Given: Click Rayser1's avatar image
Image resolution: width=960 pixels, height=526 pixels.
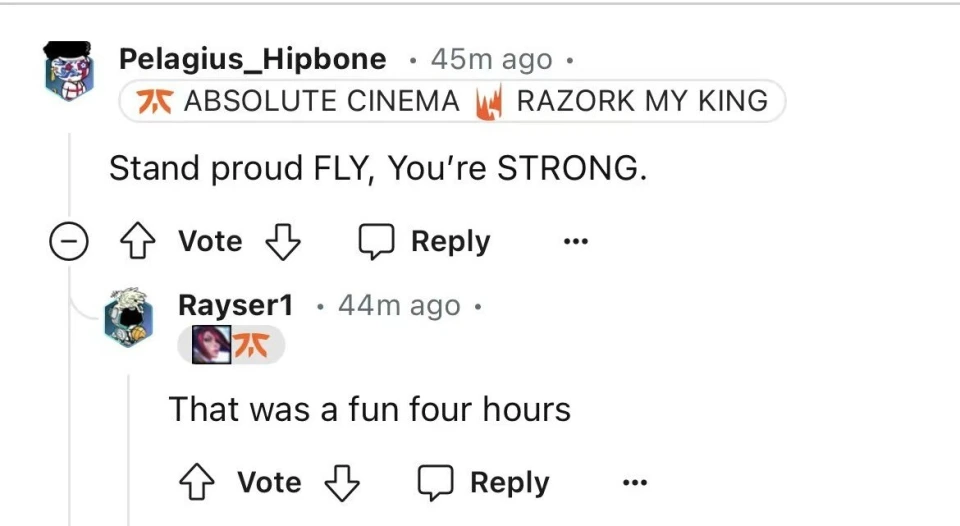Looking at the screenshot, I should [x=129, y=318].
